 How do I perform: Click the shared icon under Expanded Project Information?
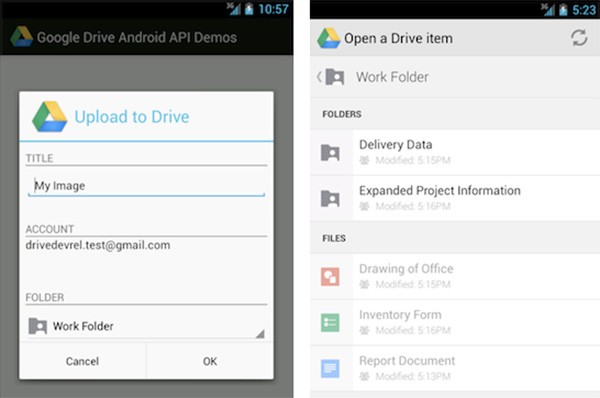(364, 206)
